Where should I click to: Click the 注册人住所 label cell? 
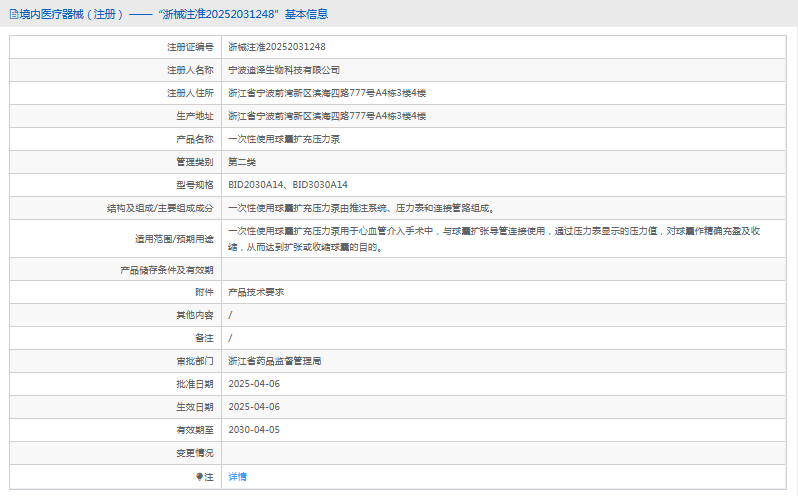[x=116, y=93]
